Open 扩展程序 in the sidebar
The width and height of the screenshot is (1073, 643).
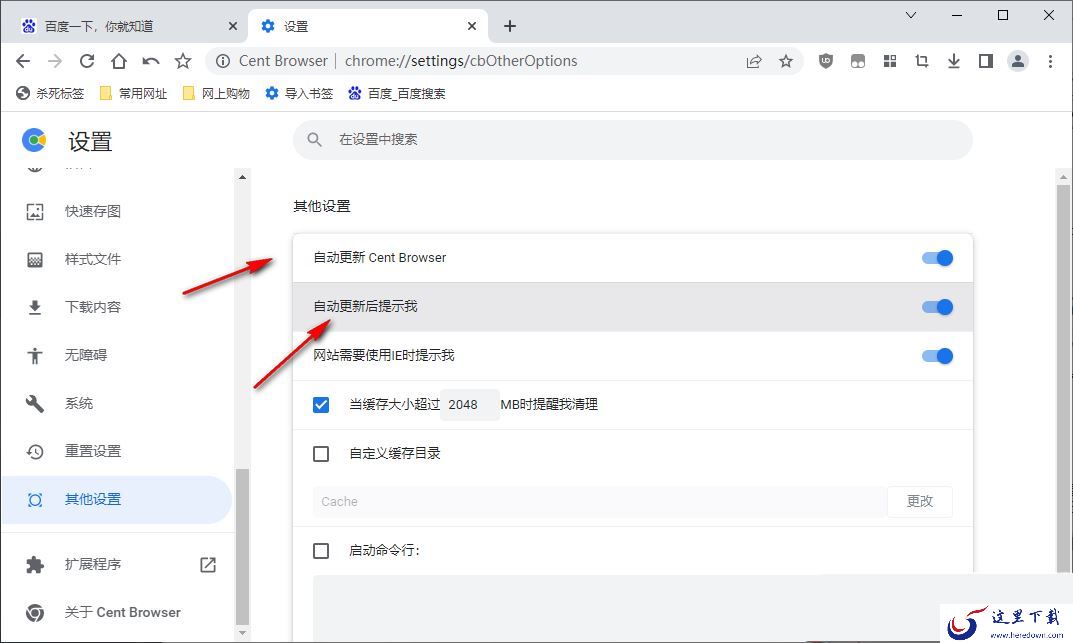point(116,564)
